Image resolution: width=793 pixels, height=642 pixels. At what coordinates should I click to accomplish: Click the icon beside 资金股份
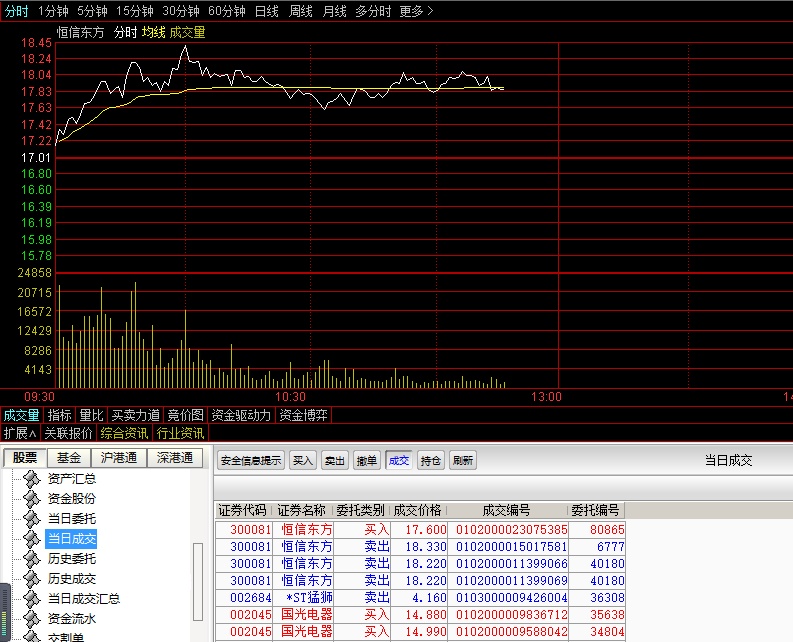[x=31, y=499]
